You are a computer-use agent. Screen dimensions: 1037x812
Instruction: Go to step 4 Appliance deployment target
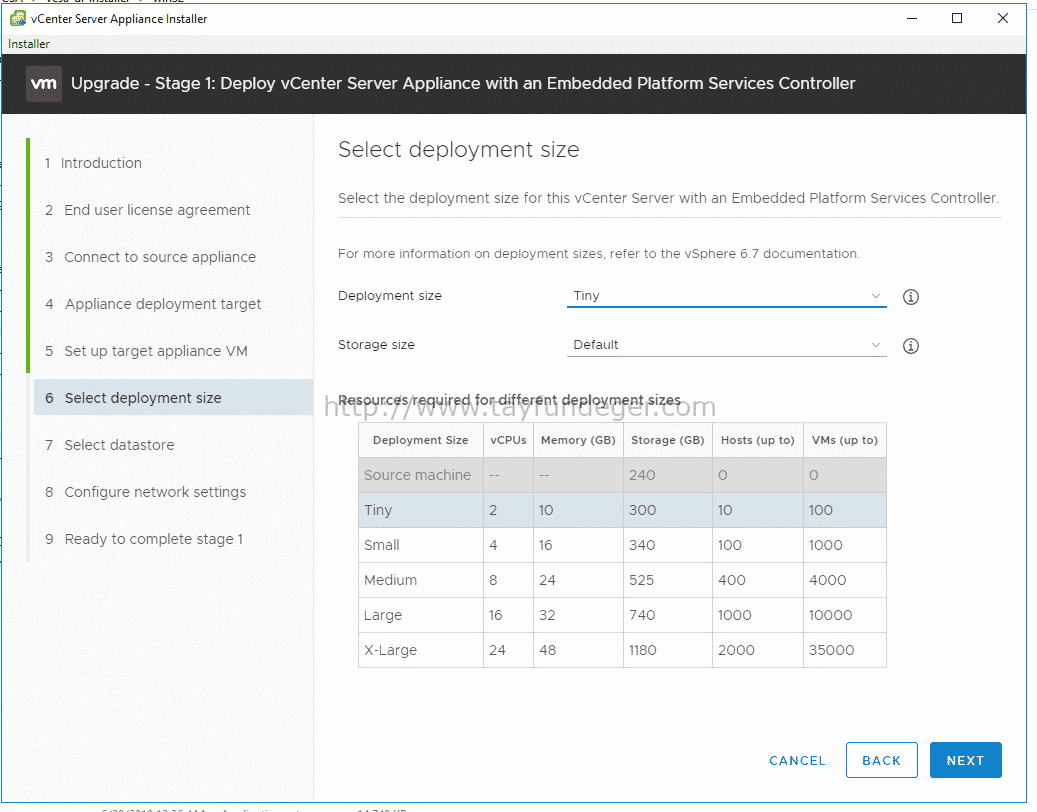click(153, 304)
